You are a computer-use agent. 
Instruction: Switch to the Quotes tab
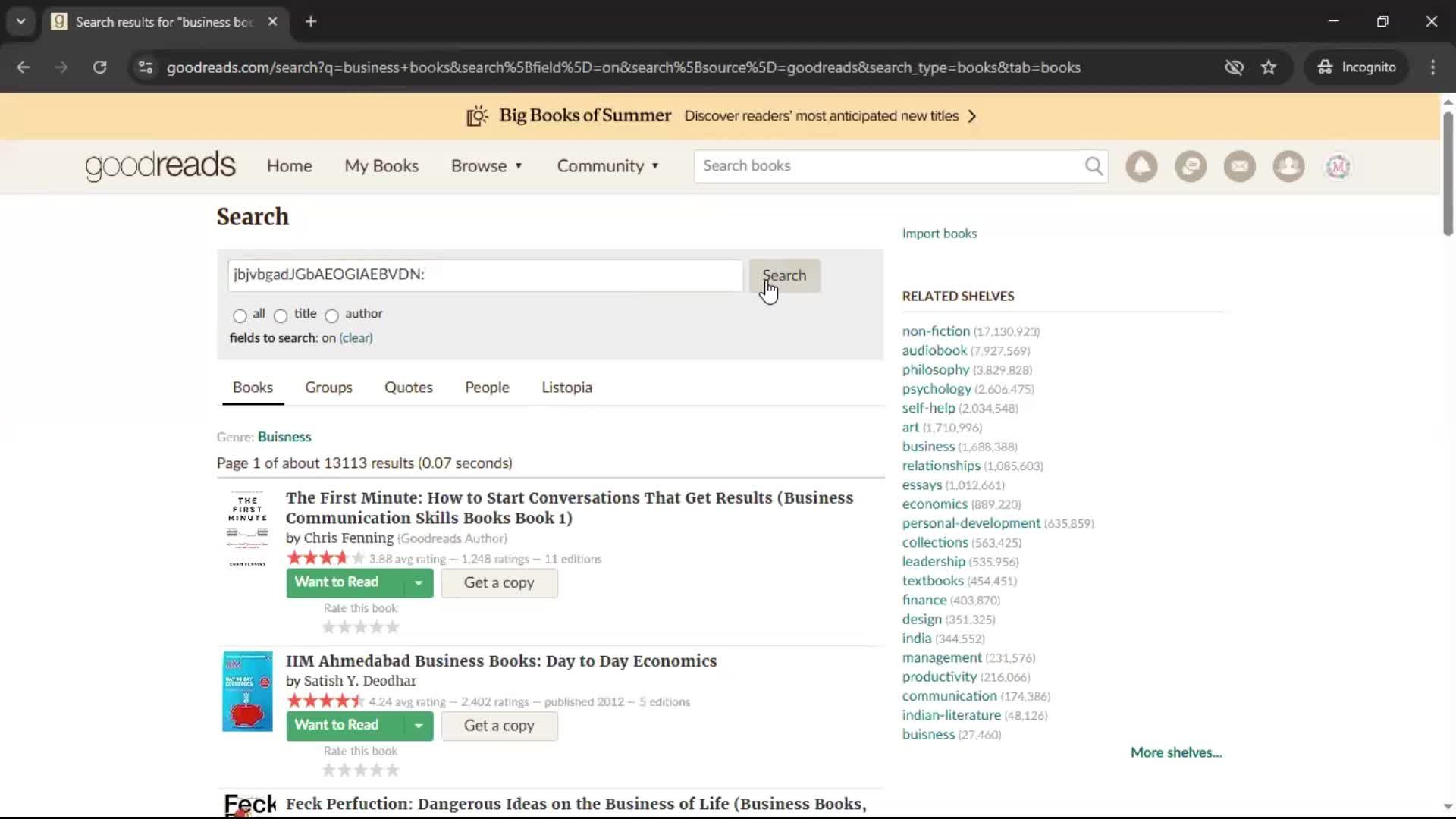click(x=409, y=388)
